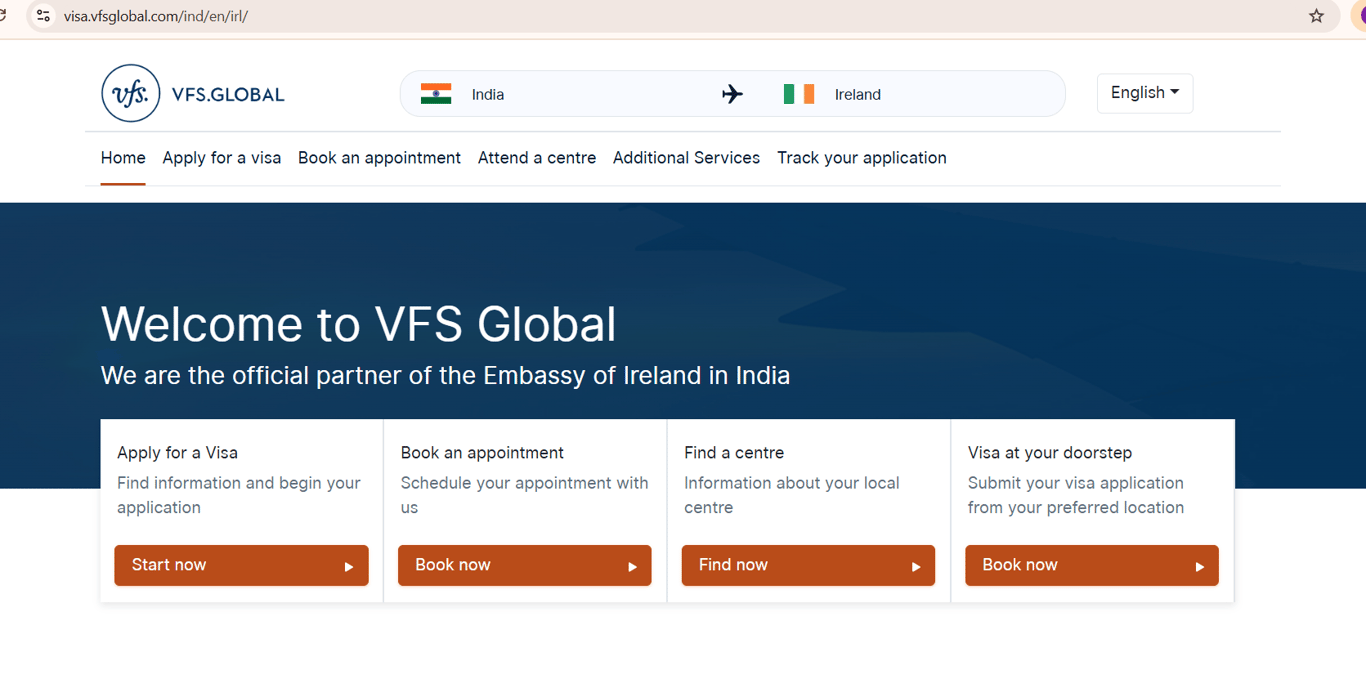This screenshot has width=1366, height=688.
Task: Click 'Find information and begin your application' text
Action: click(x=239, y=495)
